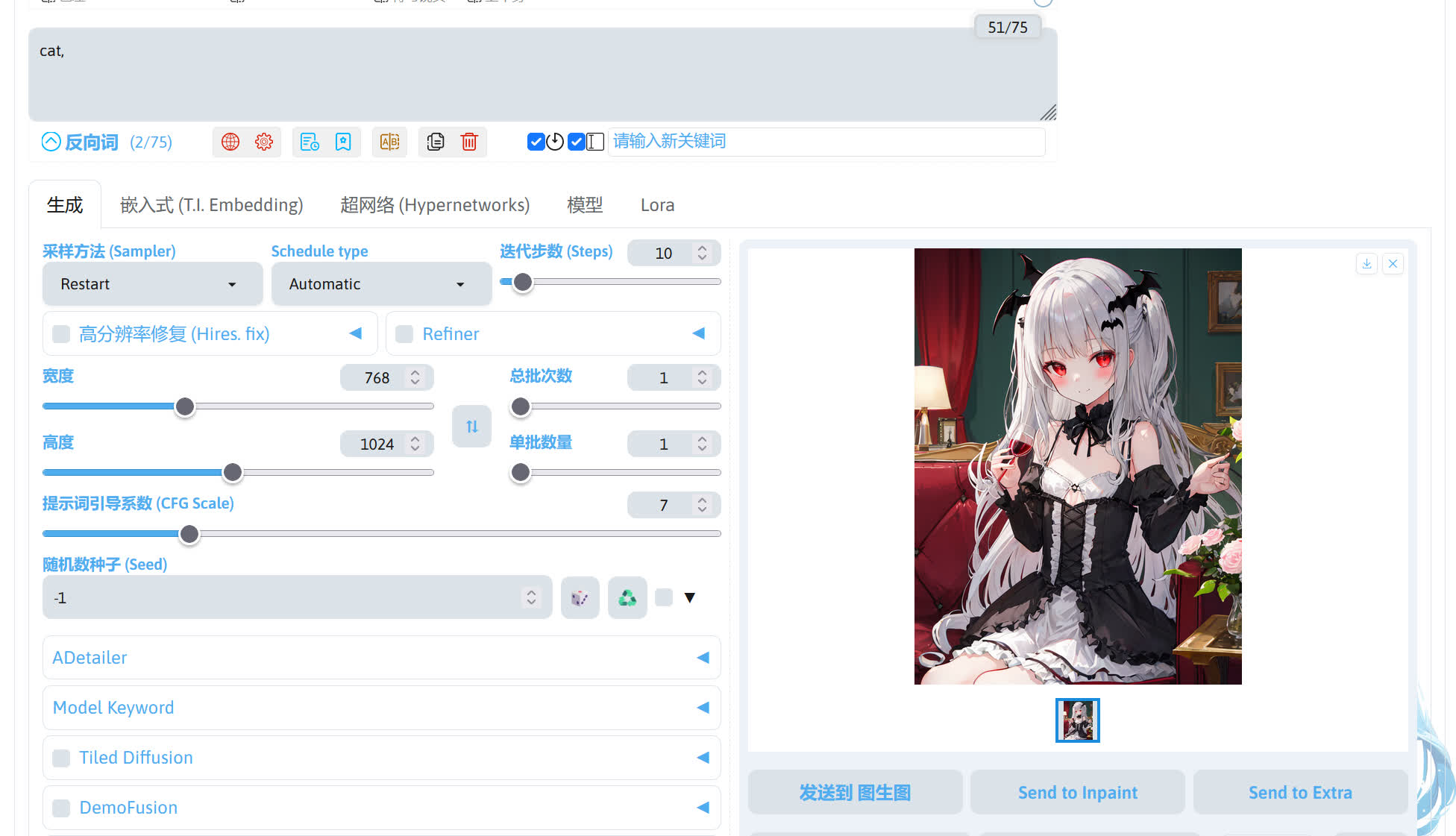Click the red globe icon above the tabs
This screenshot has width=1456, height=836.
click(230, 142)
